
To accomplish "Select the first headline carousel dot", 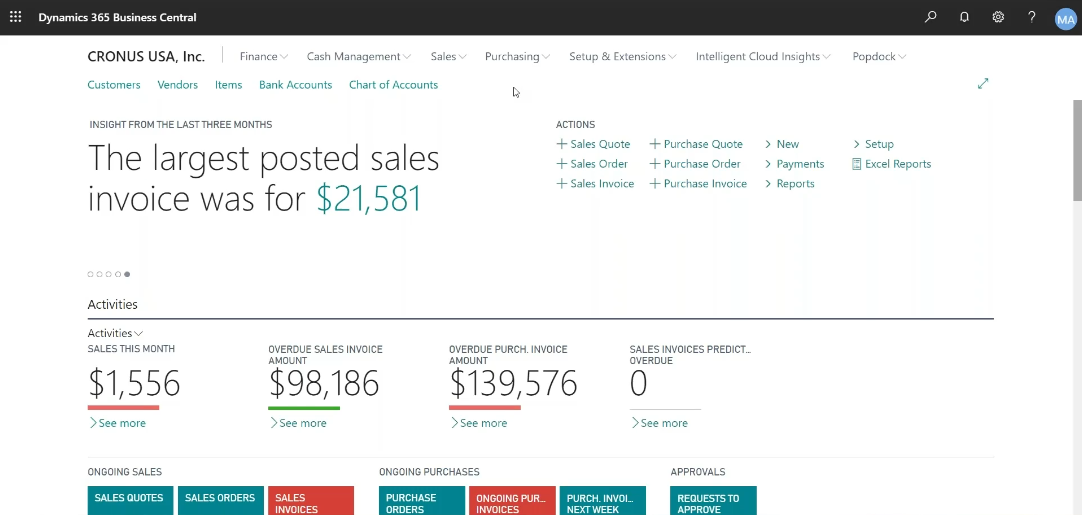I will point(90,274).
